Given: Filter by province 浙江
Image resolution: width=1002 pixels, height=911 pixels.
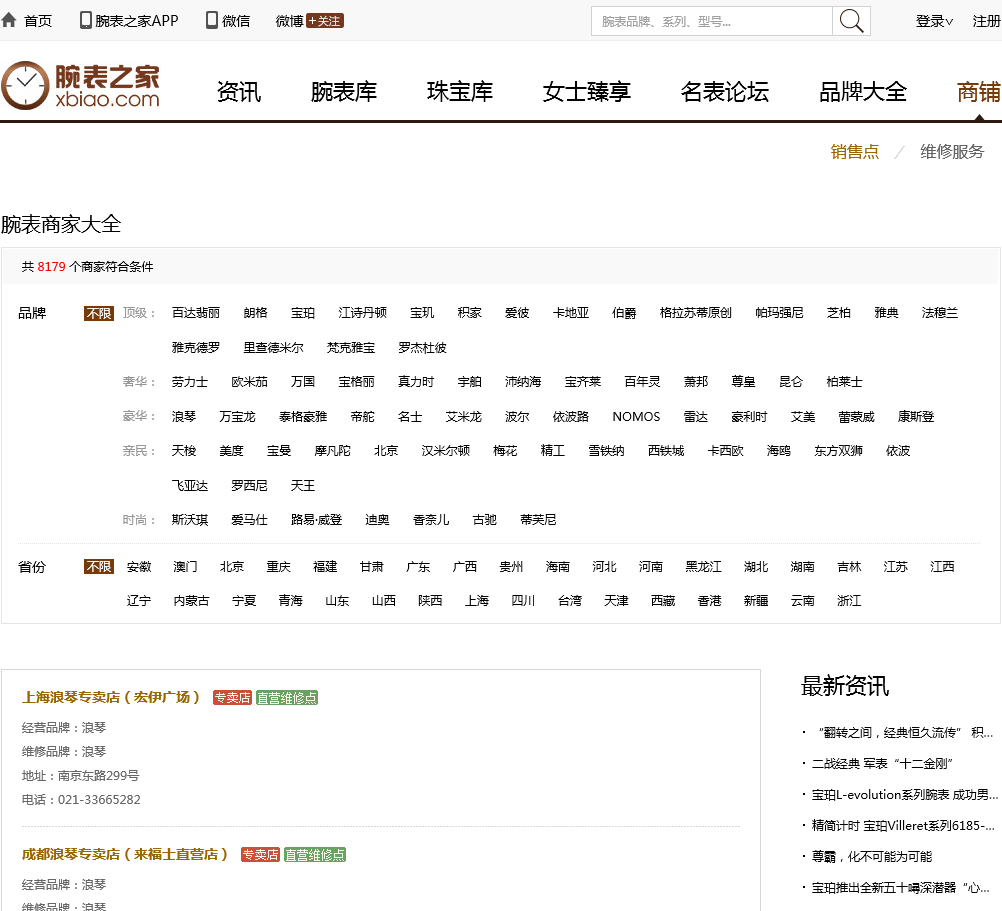Looking at the screenshot, I should tap(849, 601).
